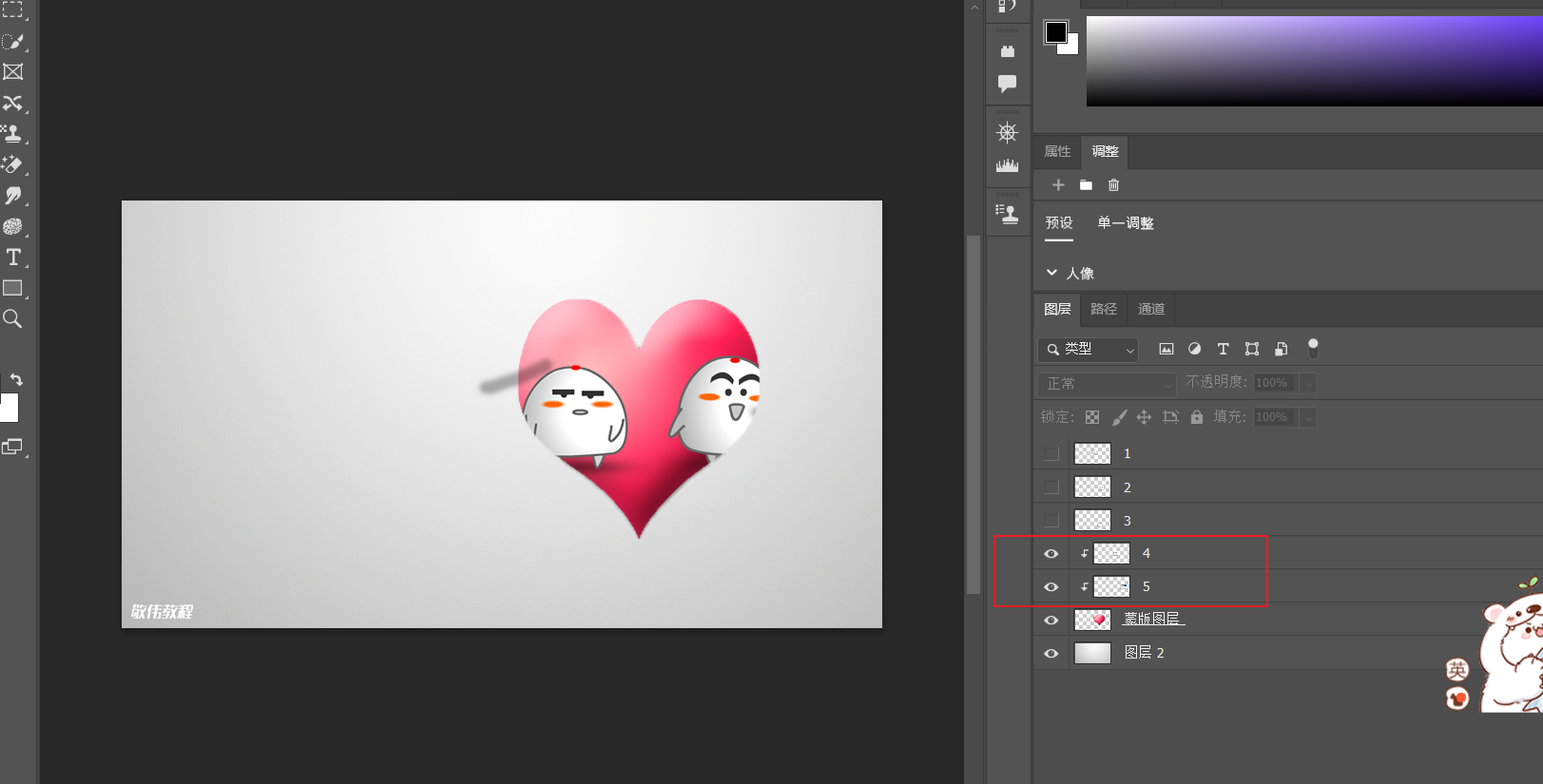Select the Smudge tool

(12, 196)
